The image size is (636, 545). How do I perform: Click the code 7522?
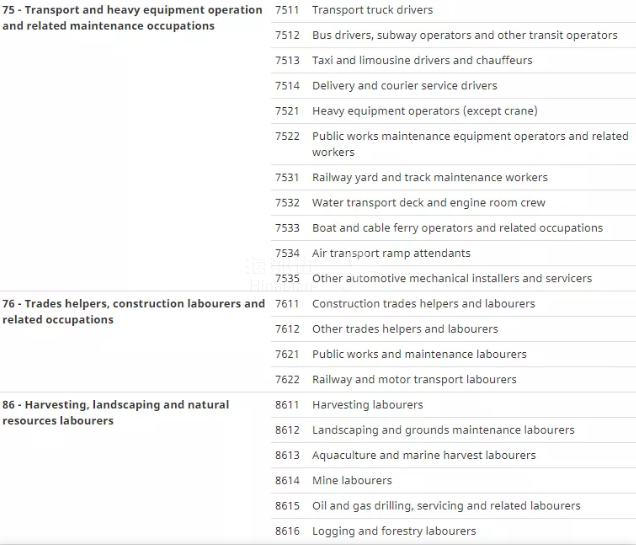pyautogui.click(x=287, y=136)
